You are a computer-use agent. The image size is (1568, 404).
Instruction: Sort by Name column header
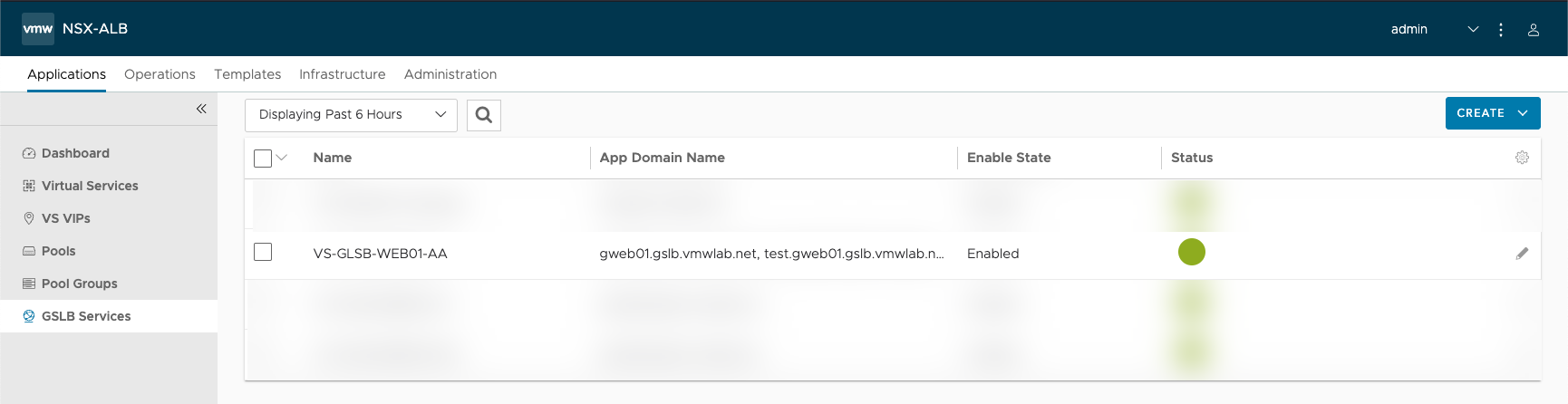[333, 158]
